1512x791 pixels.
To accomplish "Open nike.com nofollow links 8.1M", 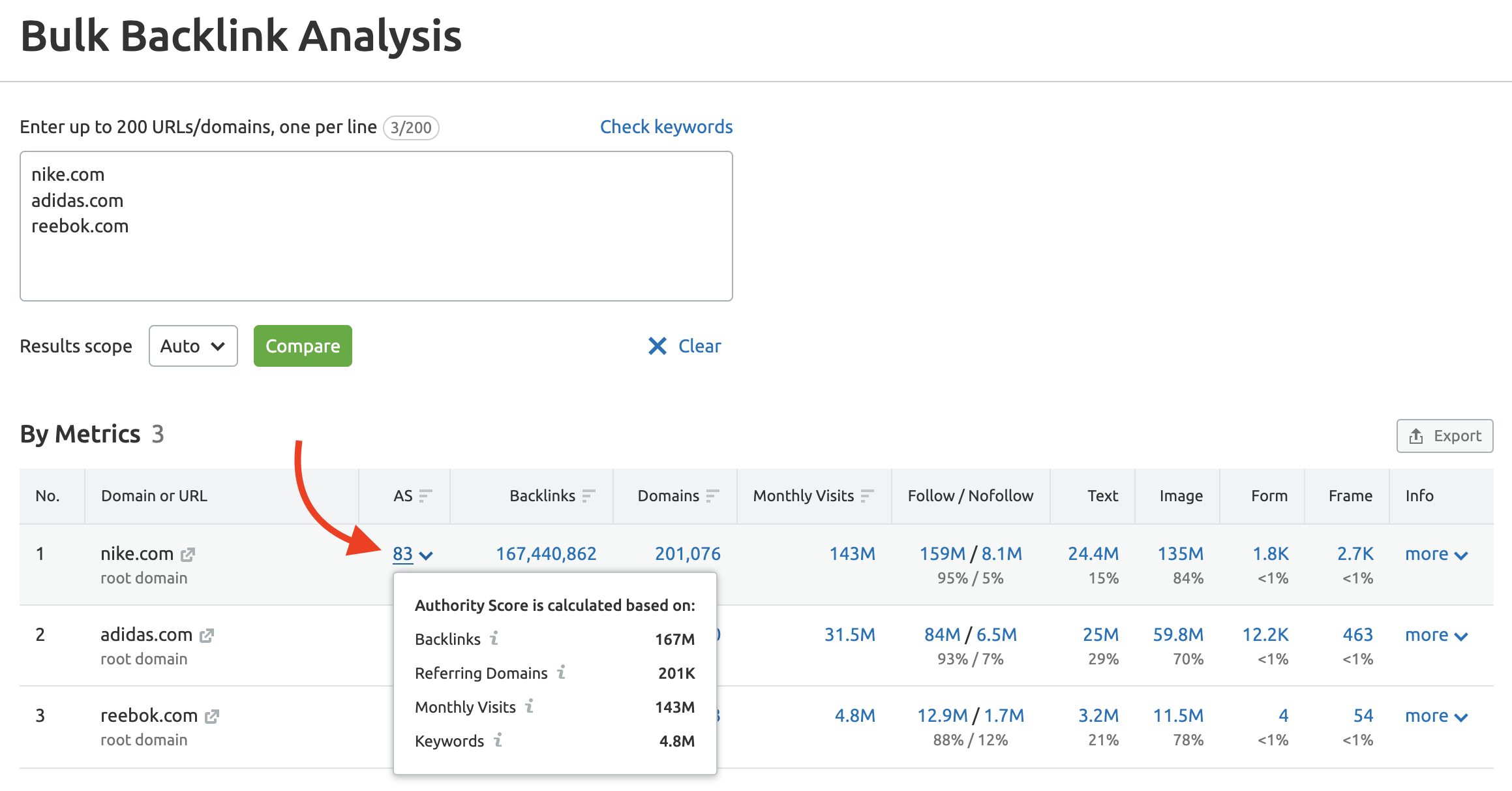I will [1002, 554].
